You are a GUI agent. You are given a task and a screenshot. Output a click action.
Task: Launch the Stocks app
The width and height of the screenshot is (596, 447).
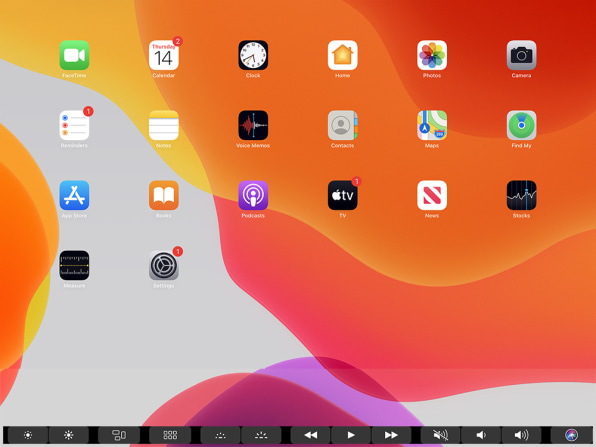(522, 195)
